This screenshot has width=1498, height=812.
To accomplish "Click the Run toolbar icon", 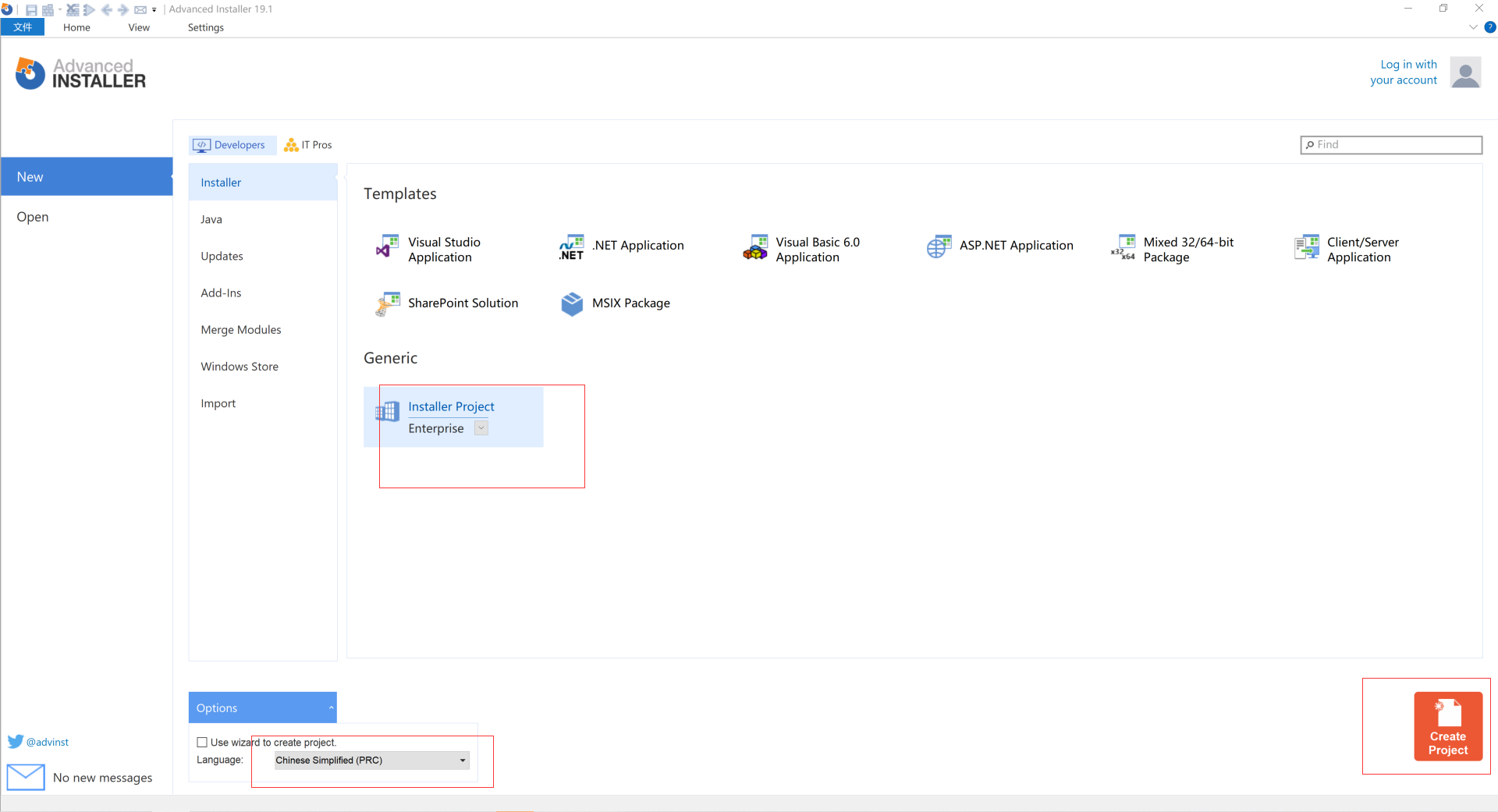I will [x=89, y=9].
